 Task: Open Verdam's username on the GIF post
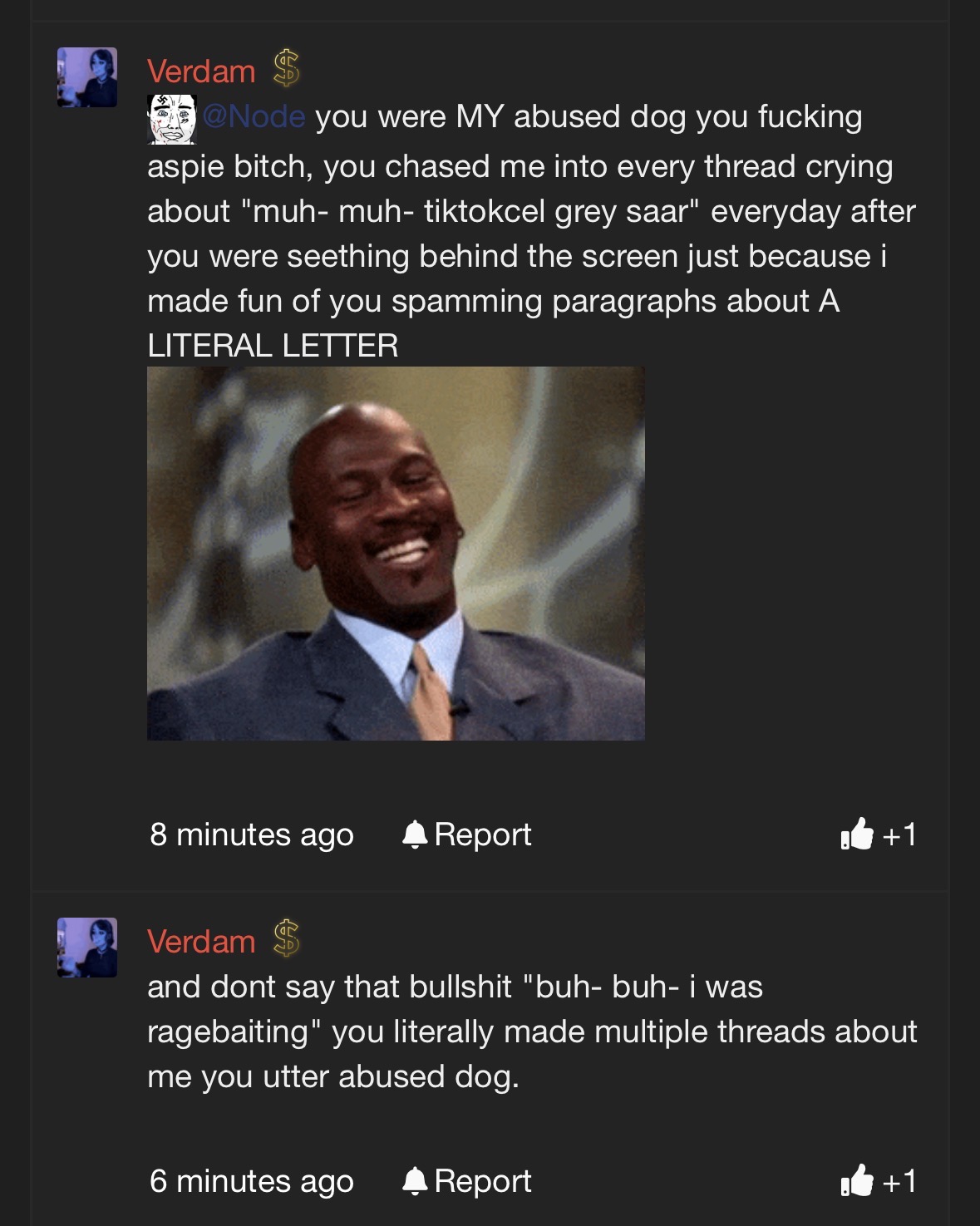point(201,71)
